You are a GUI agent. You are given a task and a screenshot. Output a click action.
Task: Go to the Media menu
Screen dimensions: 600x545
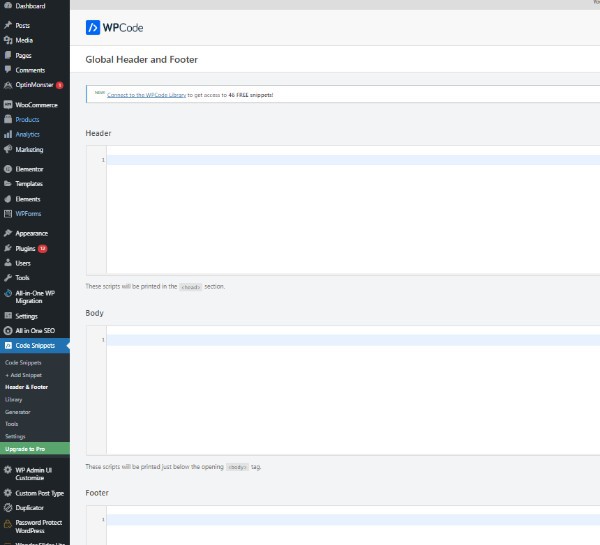[x=24, y=40]
